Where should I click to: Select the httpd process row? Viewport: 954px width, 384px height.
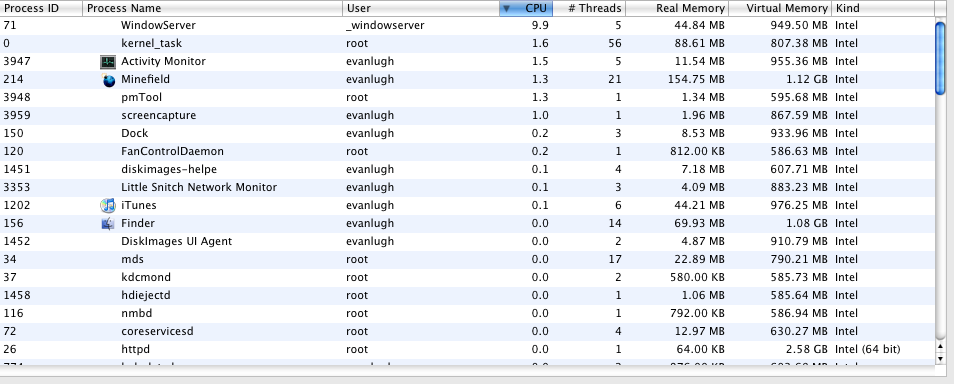[467, 350]
